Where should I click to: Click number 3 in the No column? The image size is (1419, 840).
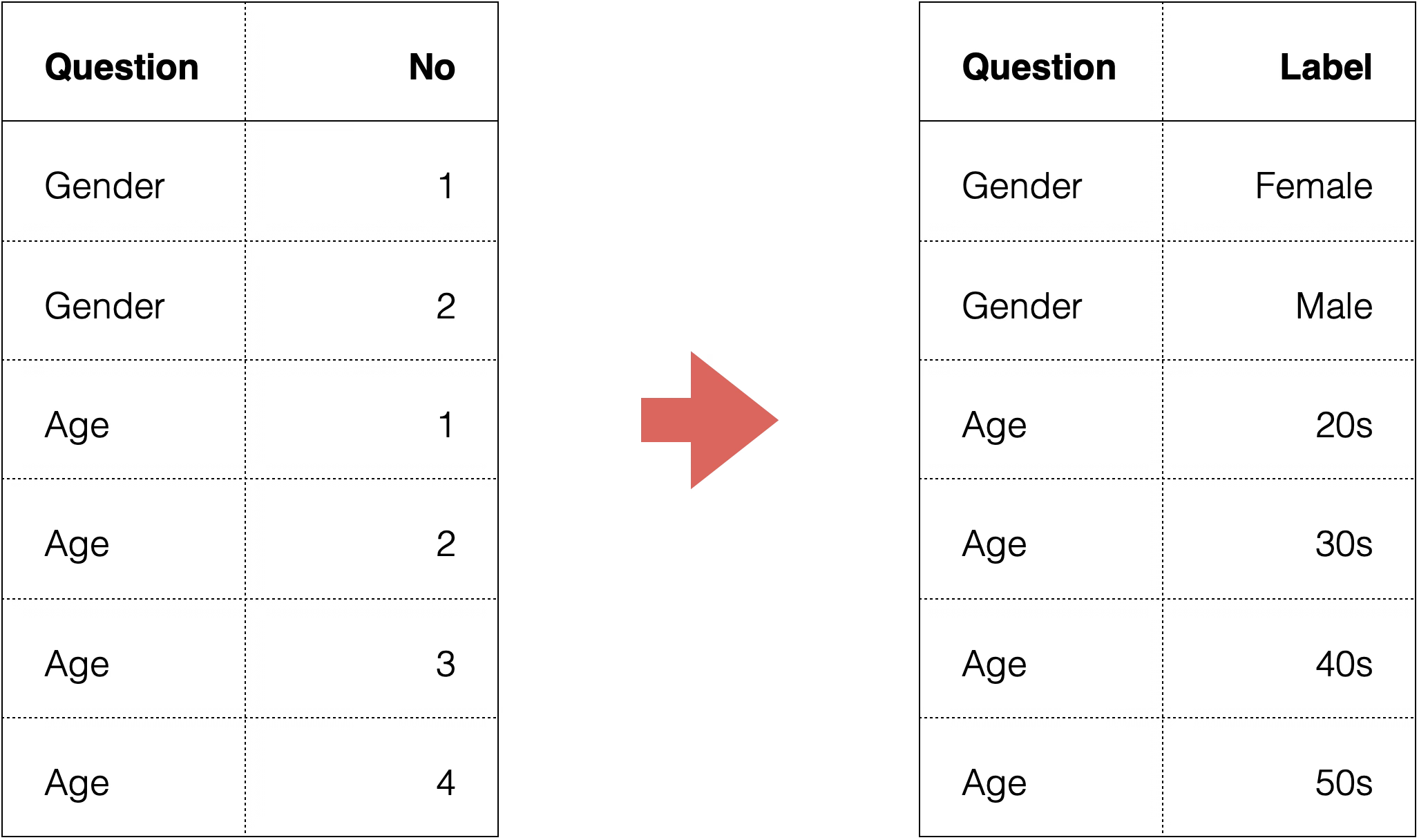pos(446,664)
